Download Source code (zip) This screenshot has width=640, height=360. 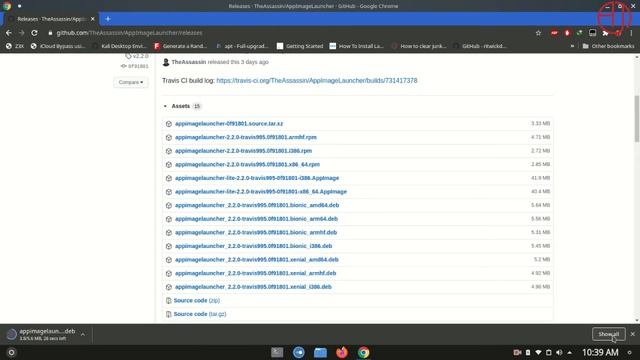[x=197, y=300]
